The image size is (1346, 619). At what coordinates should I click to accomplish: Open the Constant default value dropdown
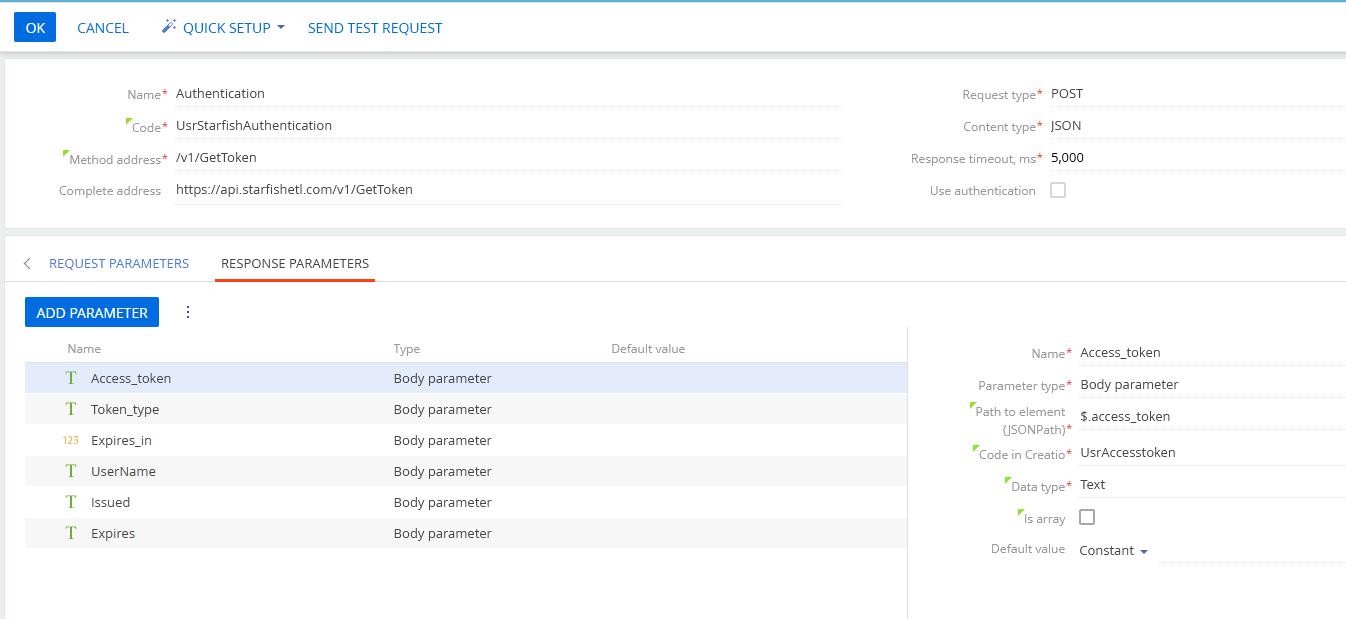1113,549
